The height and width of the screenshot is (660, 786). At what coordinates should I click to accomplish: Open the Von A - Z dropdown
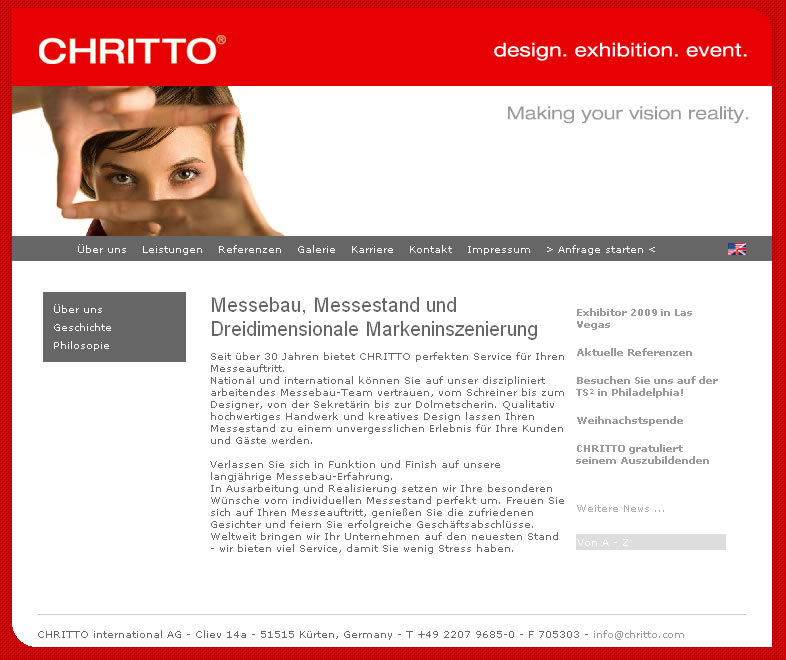point(651,542)
